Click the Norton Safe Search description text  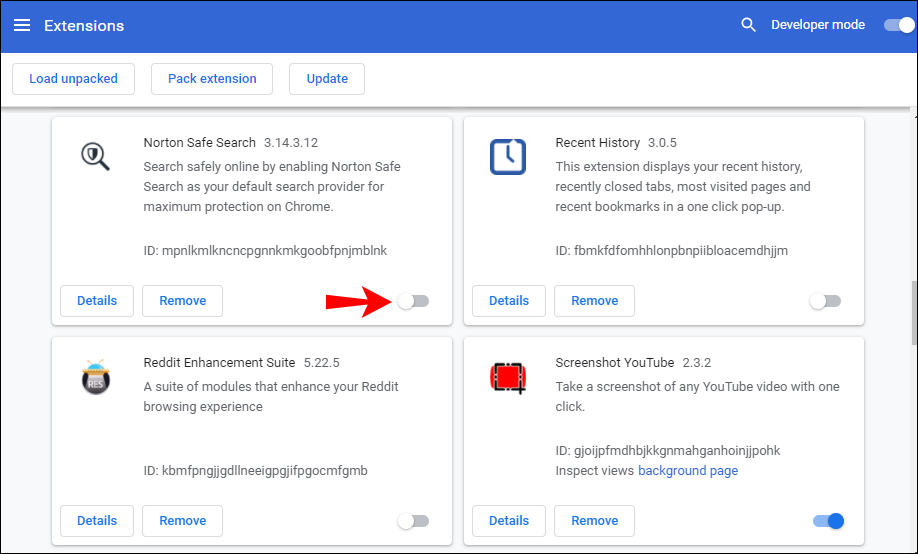(x=272, y=187)
